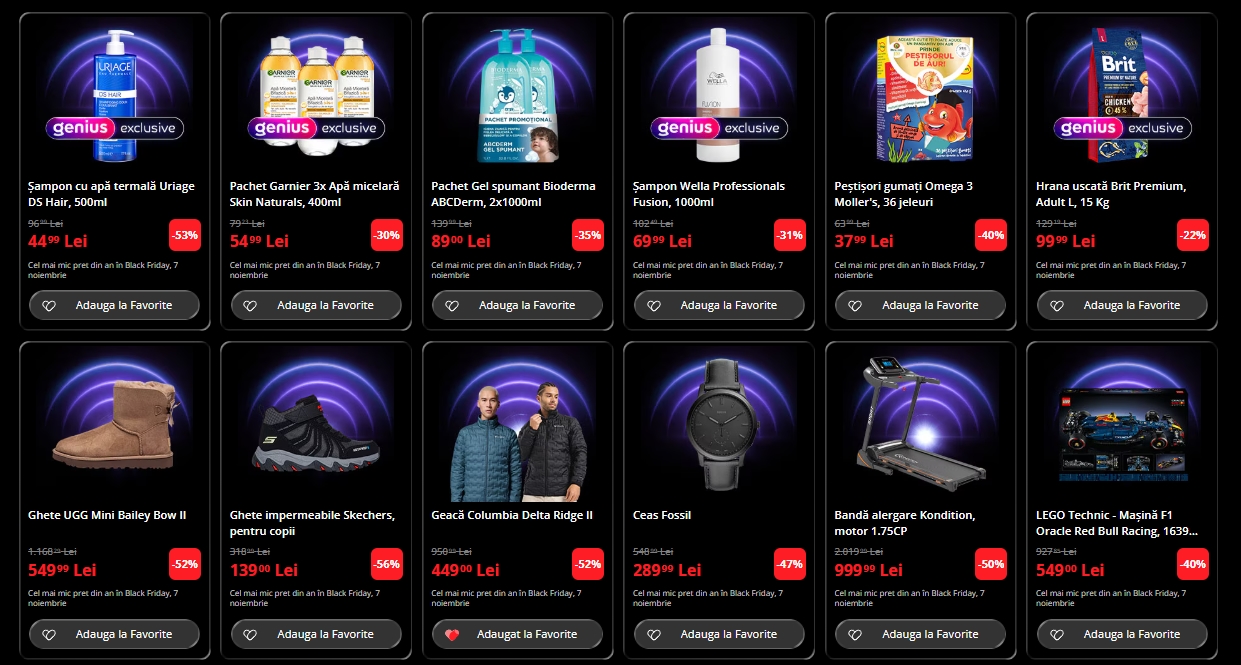Click the -56% discount badge for Skechers boots
This screenshot has width=1241, height=665.
coord(387,564)
